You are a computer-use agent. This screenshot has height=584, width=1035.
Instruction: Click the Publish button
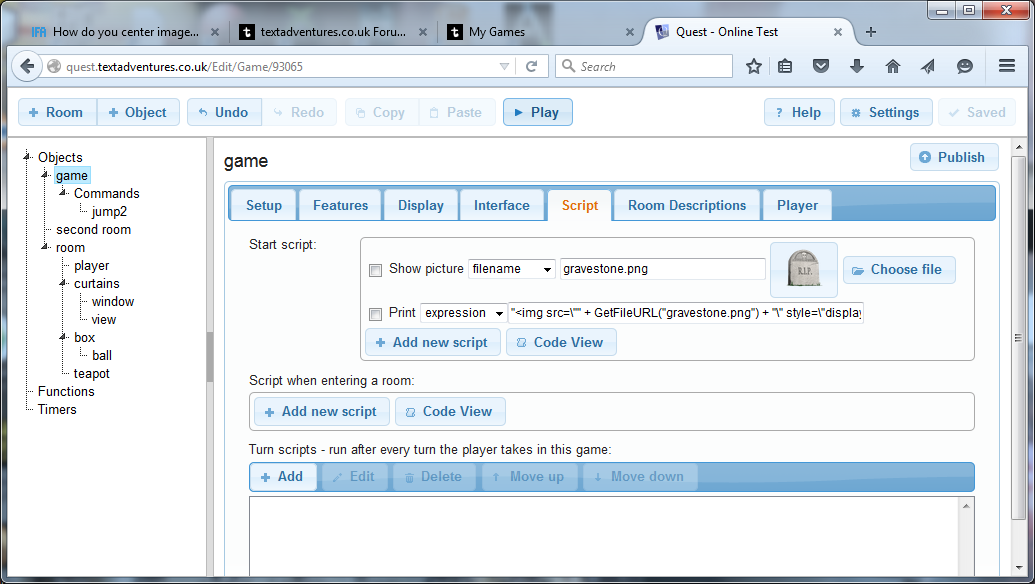click(x=952, y=157)
